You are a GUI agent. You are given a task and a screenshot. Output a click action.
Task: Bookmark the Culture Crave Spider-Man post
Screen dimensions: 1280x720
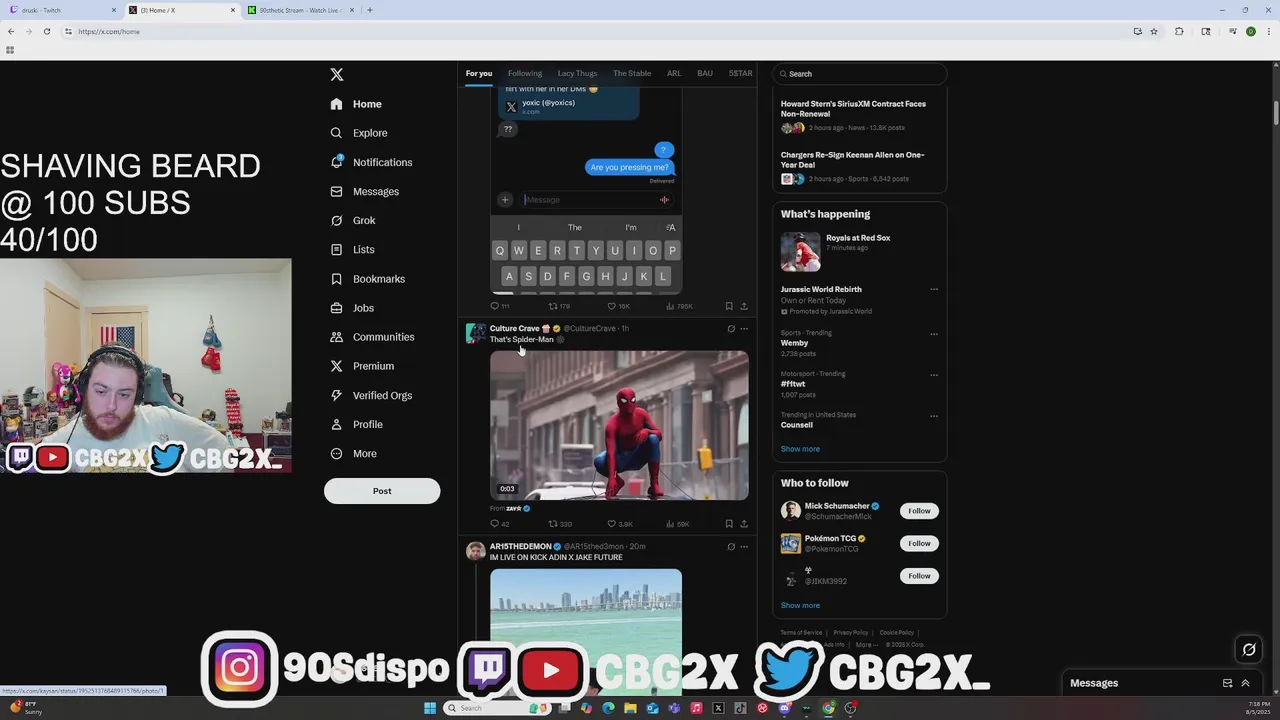[729, 524]
